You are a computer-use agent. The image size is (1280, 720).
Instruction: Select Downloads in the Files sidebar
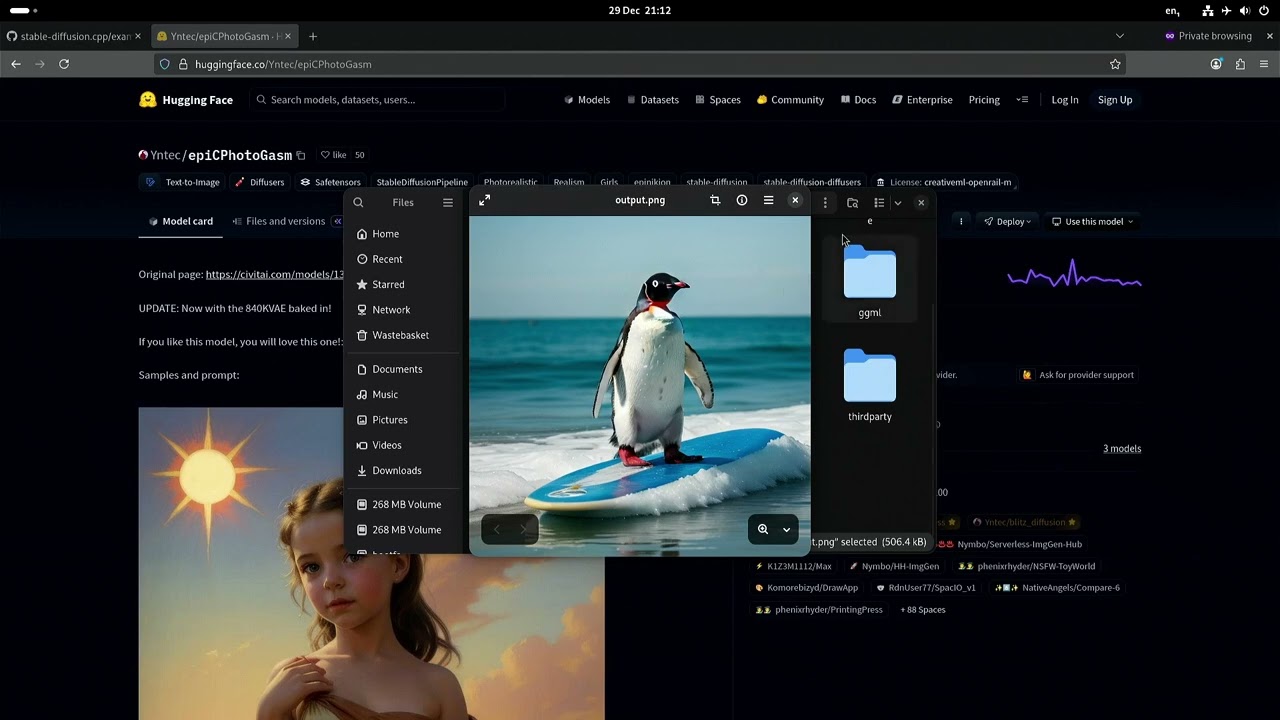point(396,471)
